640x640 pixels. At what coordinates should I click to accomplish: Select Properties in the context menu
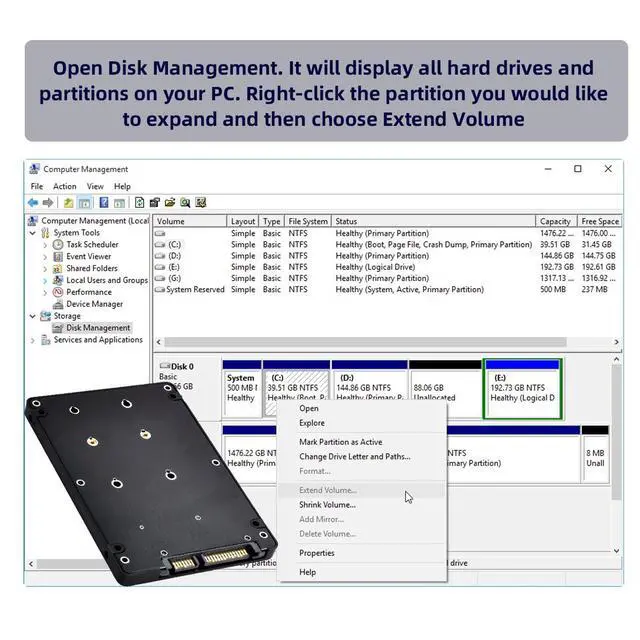click(x=317, y=553)
